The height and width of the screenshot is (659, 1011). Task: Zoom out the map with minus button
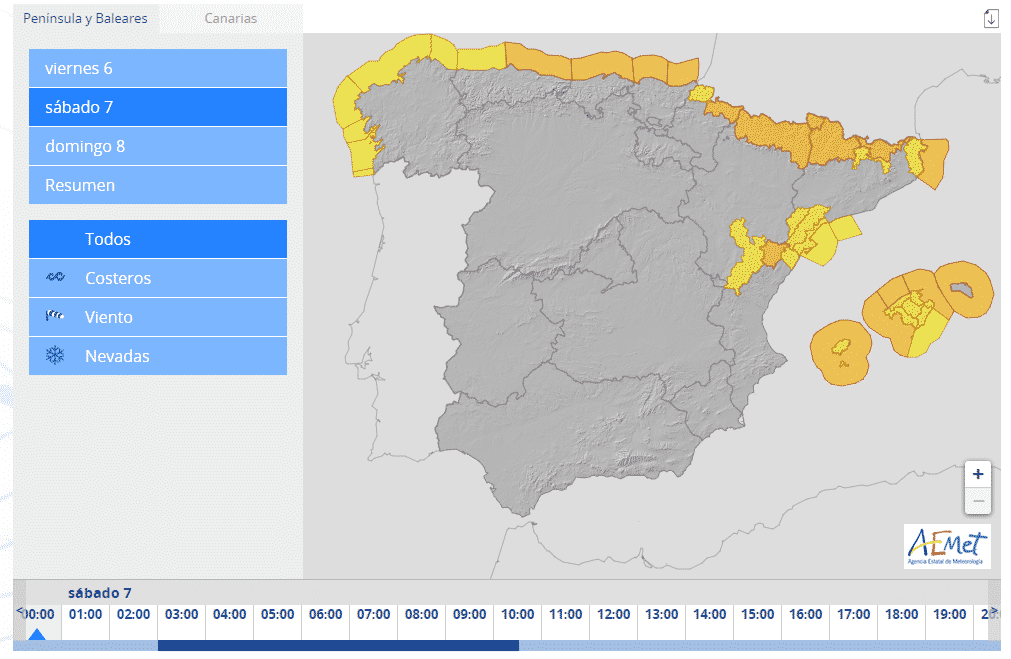tap(978, 501)
